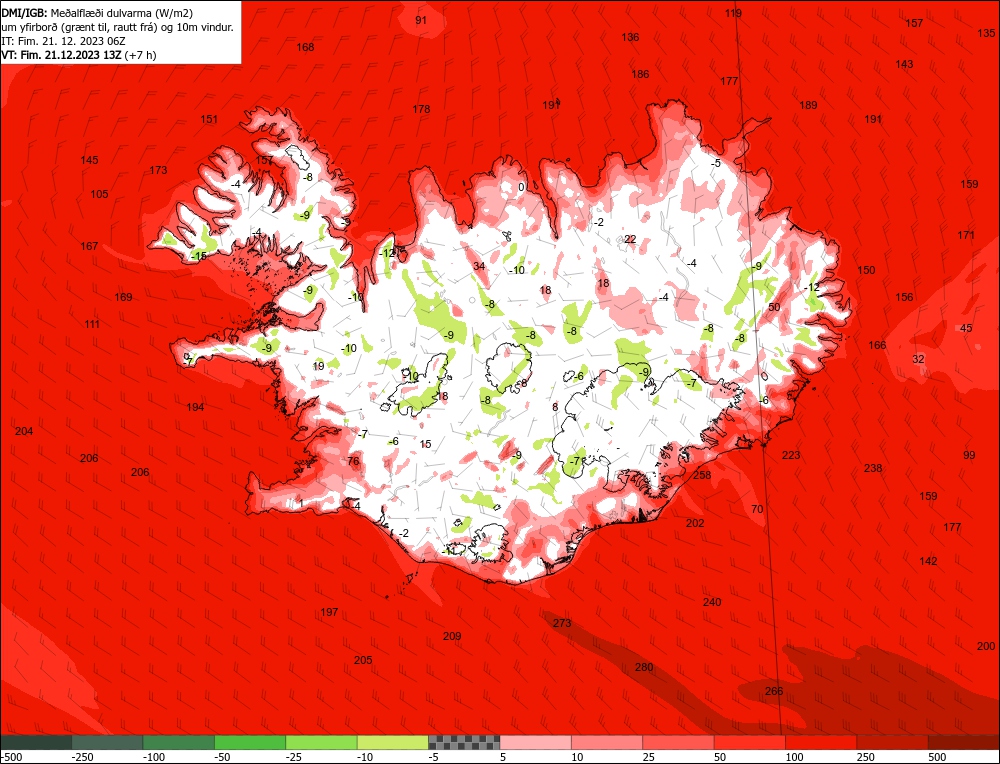Screen dimensions: 1000x764
Task: Click the sea value 238
Action: [x=873, y=468]
